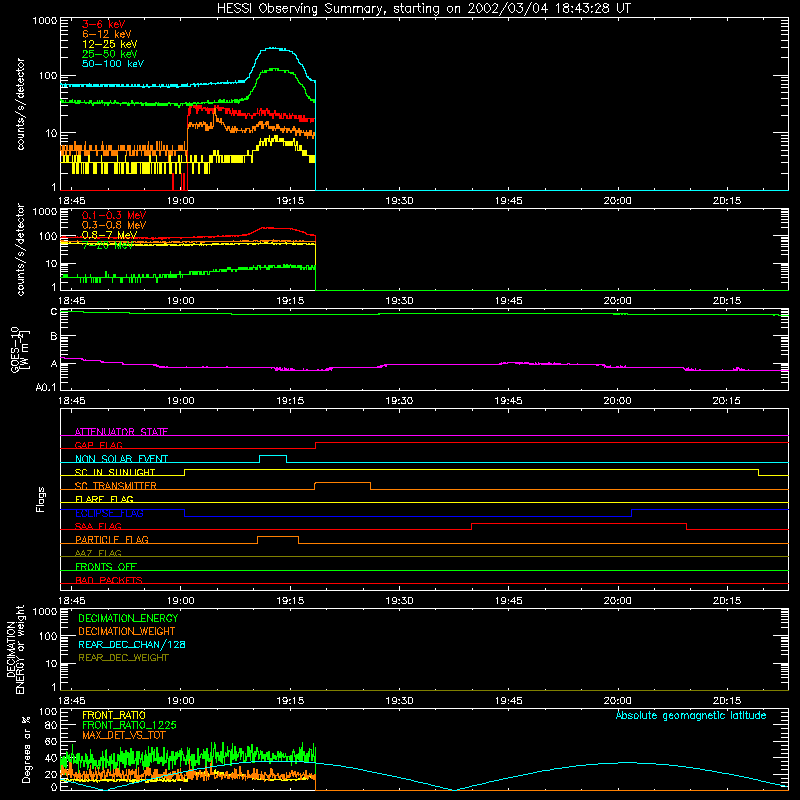
Task: Click the SC_TRANSMITTER flag label
Action: point(116,485)
